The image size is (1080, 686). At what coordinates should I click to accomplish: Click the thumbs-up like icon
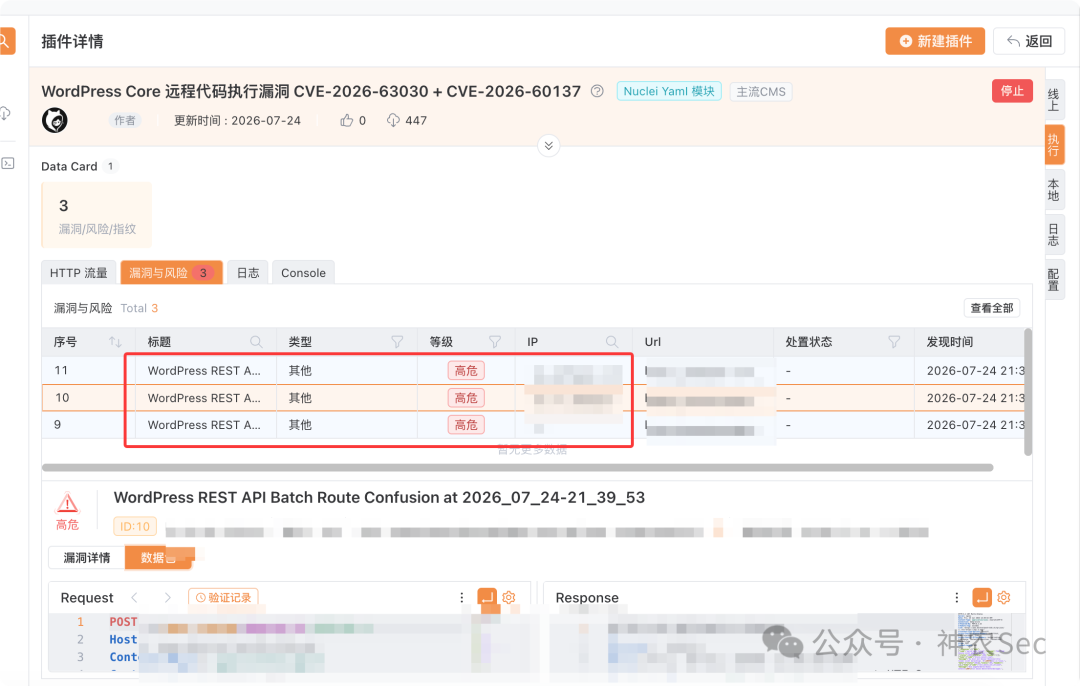click(x=346, y=121)
